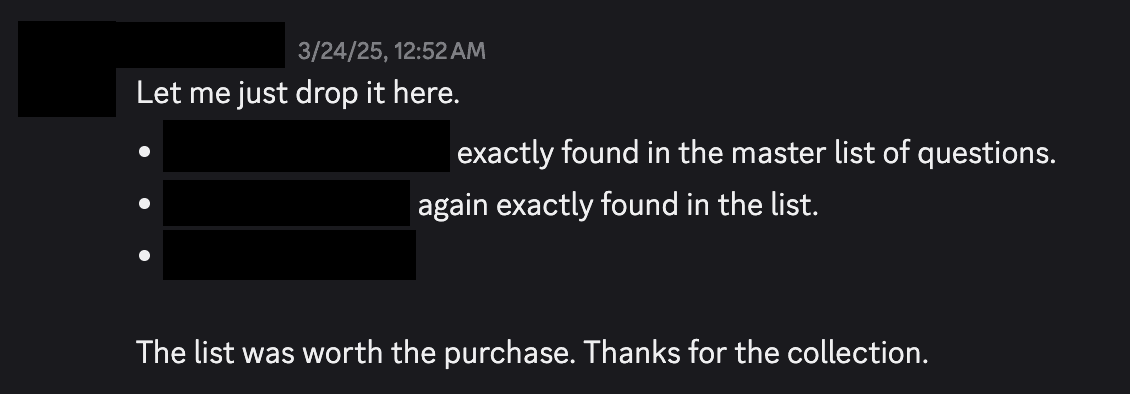Open the redacted user avatar beside the message
Image resolution: width=1130 pixels, height=394 pixels.
click(x=67, y=69)
